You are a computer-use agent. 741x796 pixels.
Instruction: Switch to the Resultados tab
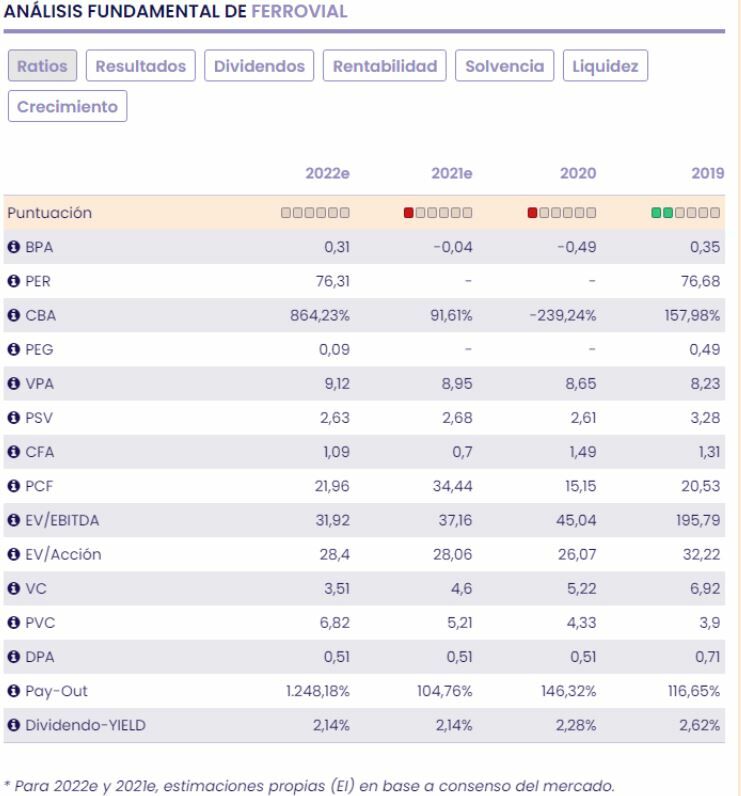pos(141,66)
